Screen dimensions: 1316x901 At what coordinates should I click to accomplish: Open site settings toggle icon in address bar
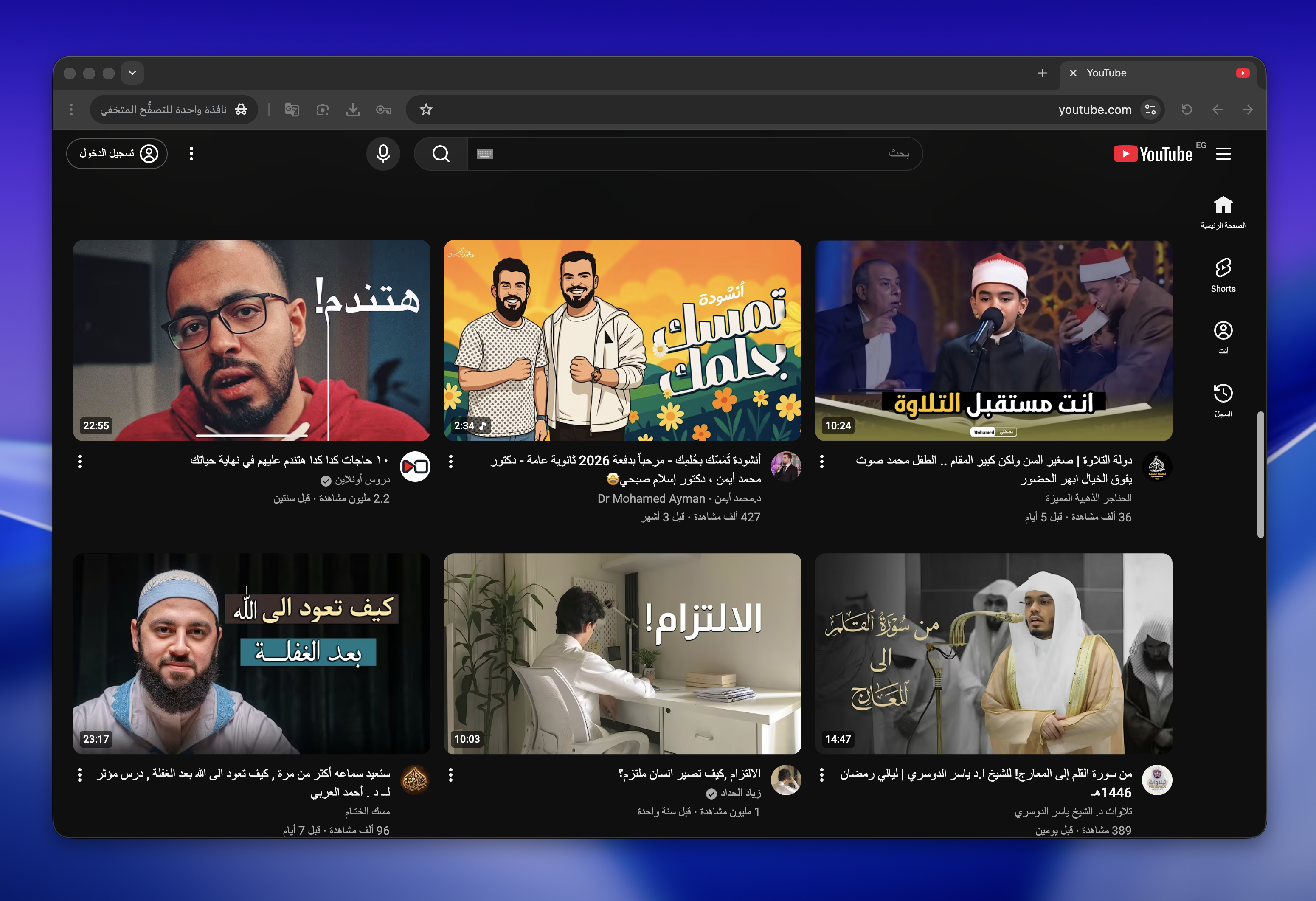pos(1150,110)
